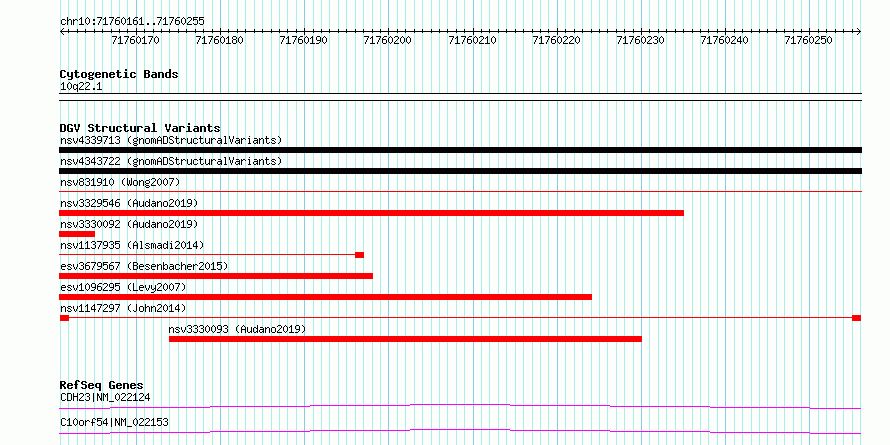Click the CDH23 magenta gene line
Screen dimensions: 890x445
(x=460, y=406)
